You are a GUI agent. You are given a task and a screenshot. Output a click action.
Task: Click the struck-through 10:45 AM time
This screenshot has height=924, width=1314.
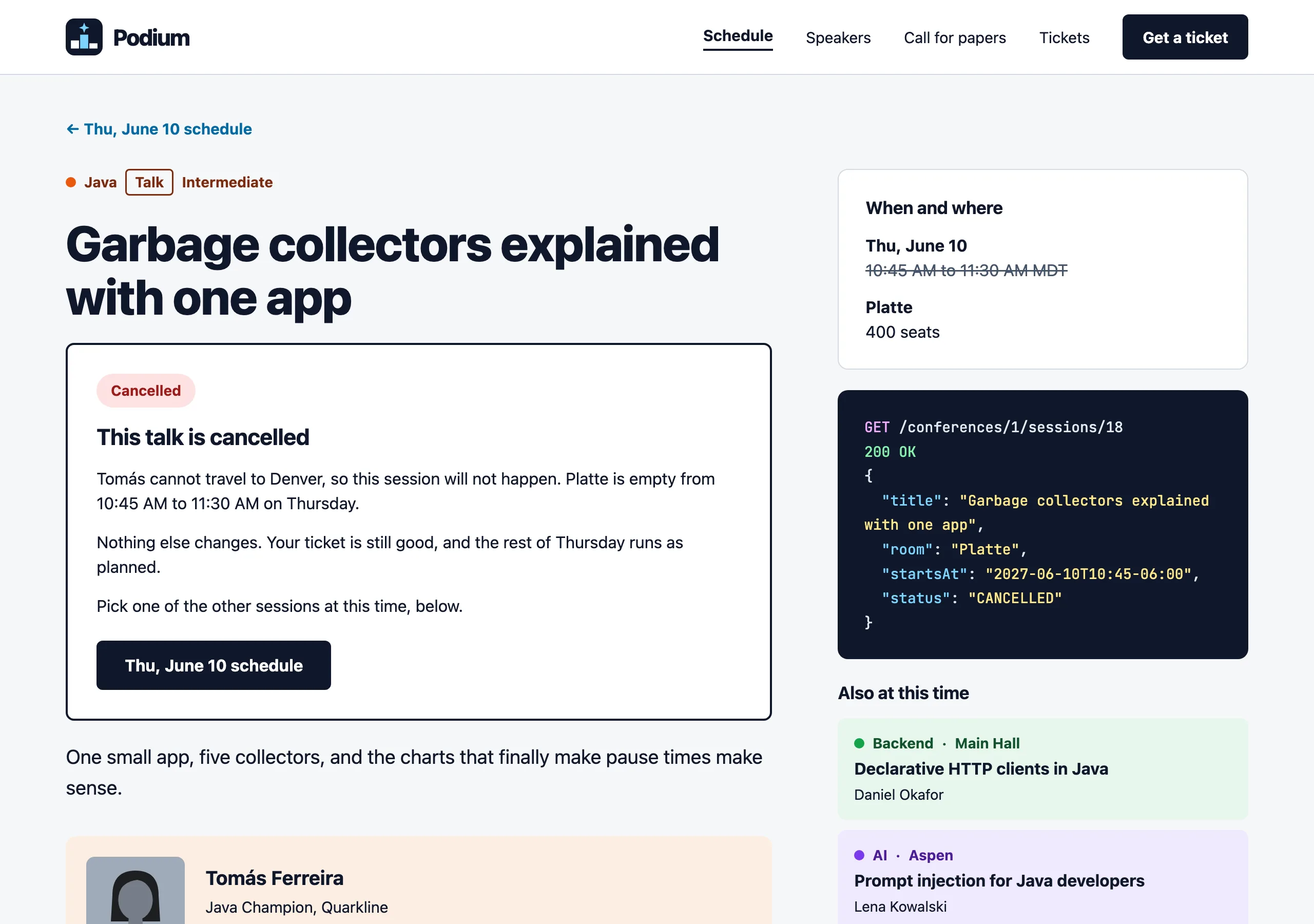tap(966, 270)
